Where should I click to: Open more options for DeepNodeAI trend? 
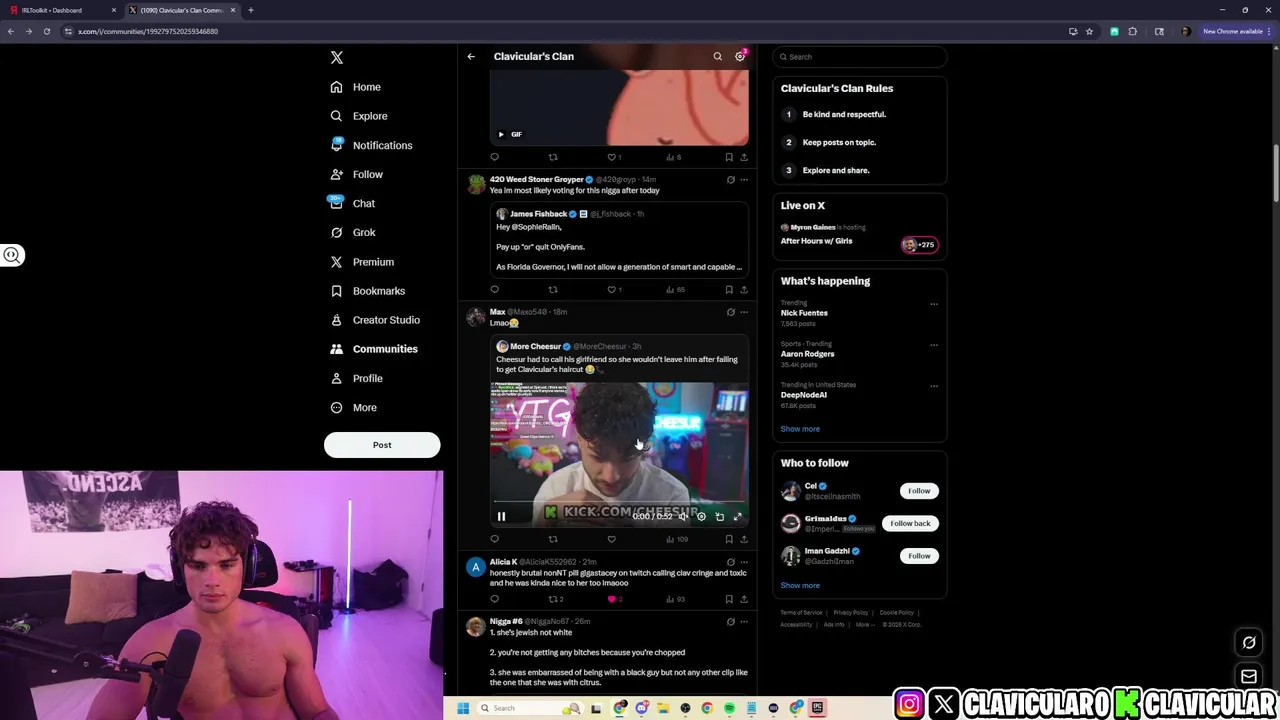[934, 386]
